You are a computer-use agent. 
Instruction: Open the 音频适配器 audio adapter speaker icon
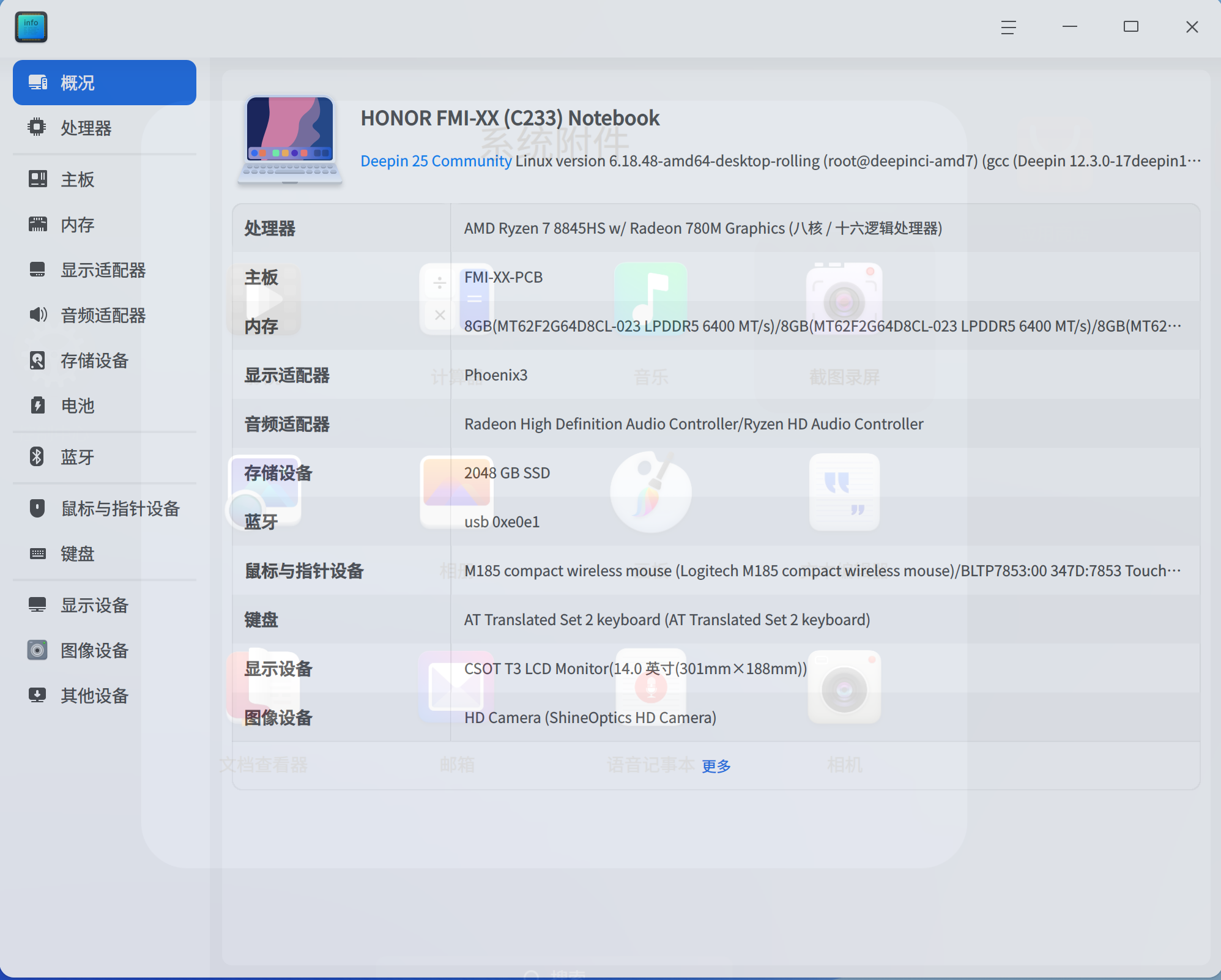[x=38, y=314]
